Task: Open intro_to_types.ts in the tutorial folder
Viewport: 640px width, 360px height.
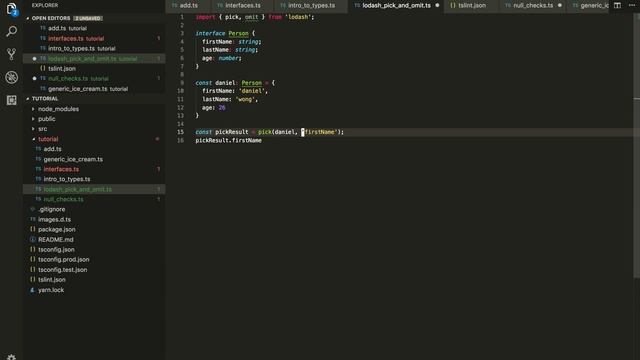Action: (67, 179)
